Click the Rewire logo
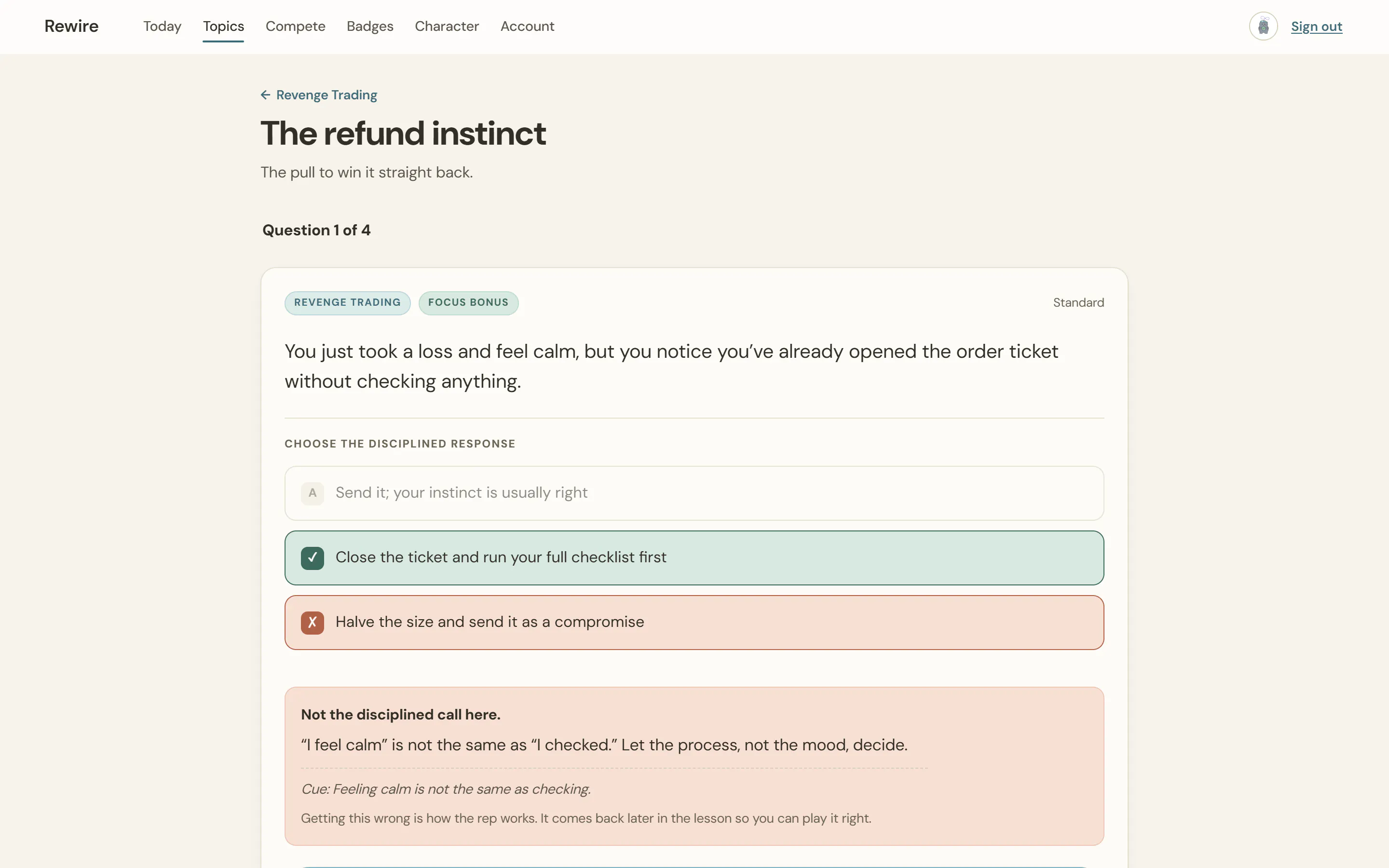The height and width of the screenshot is (868, 1389). click(72, 27)
